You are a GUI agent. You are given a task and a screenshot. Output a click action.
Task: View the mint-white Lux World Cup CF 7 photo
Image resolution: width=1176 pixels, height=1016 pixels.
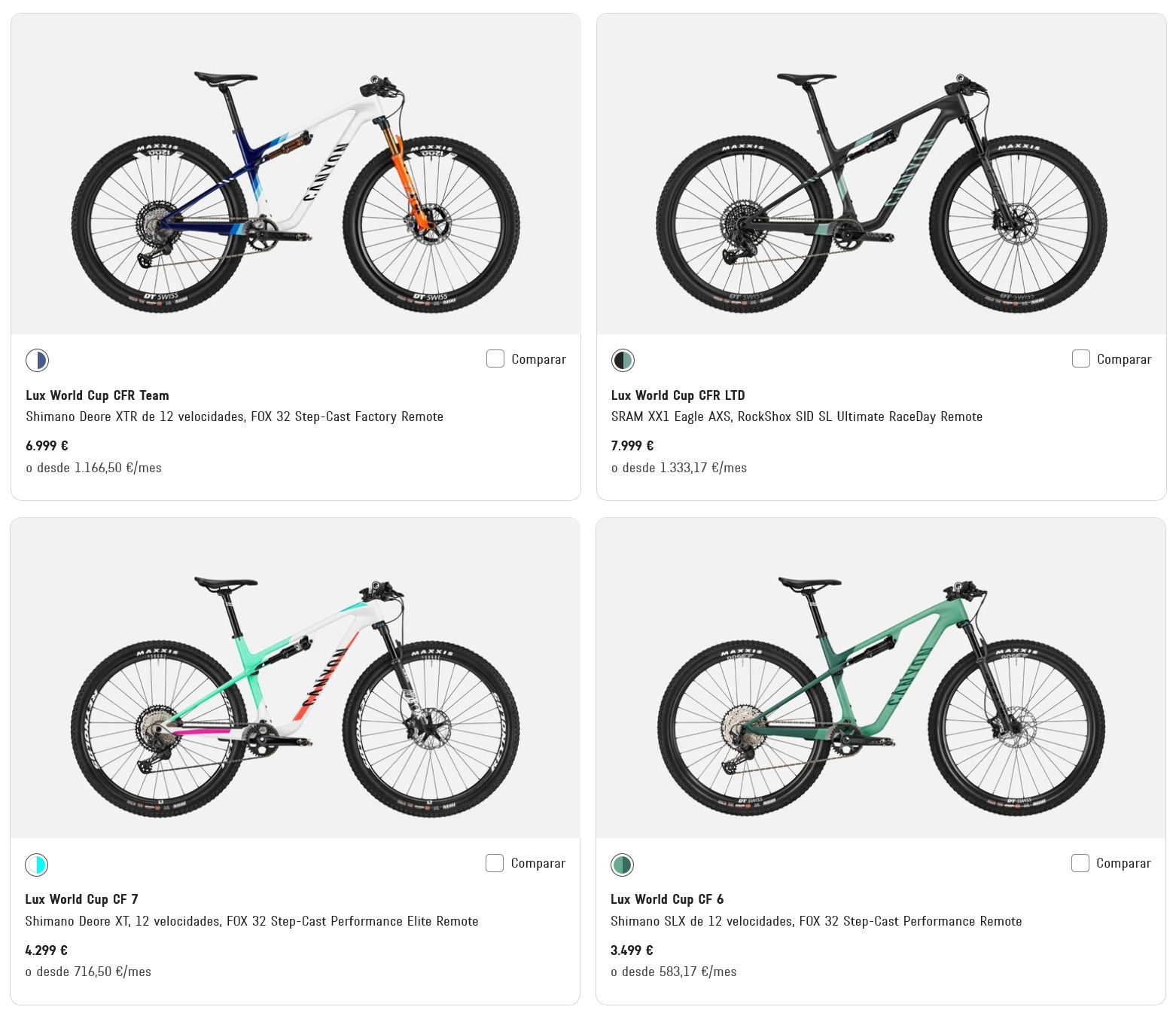[295, 678]
